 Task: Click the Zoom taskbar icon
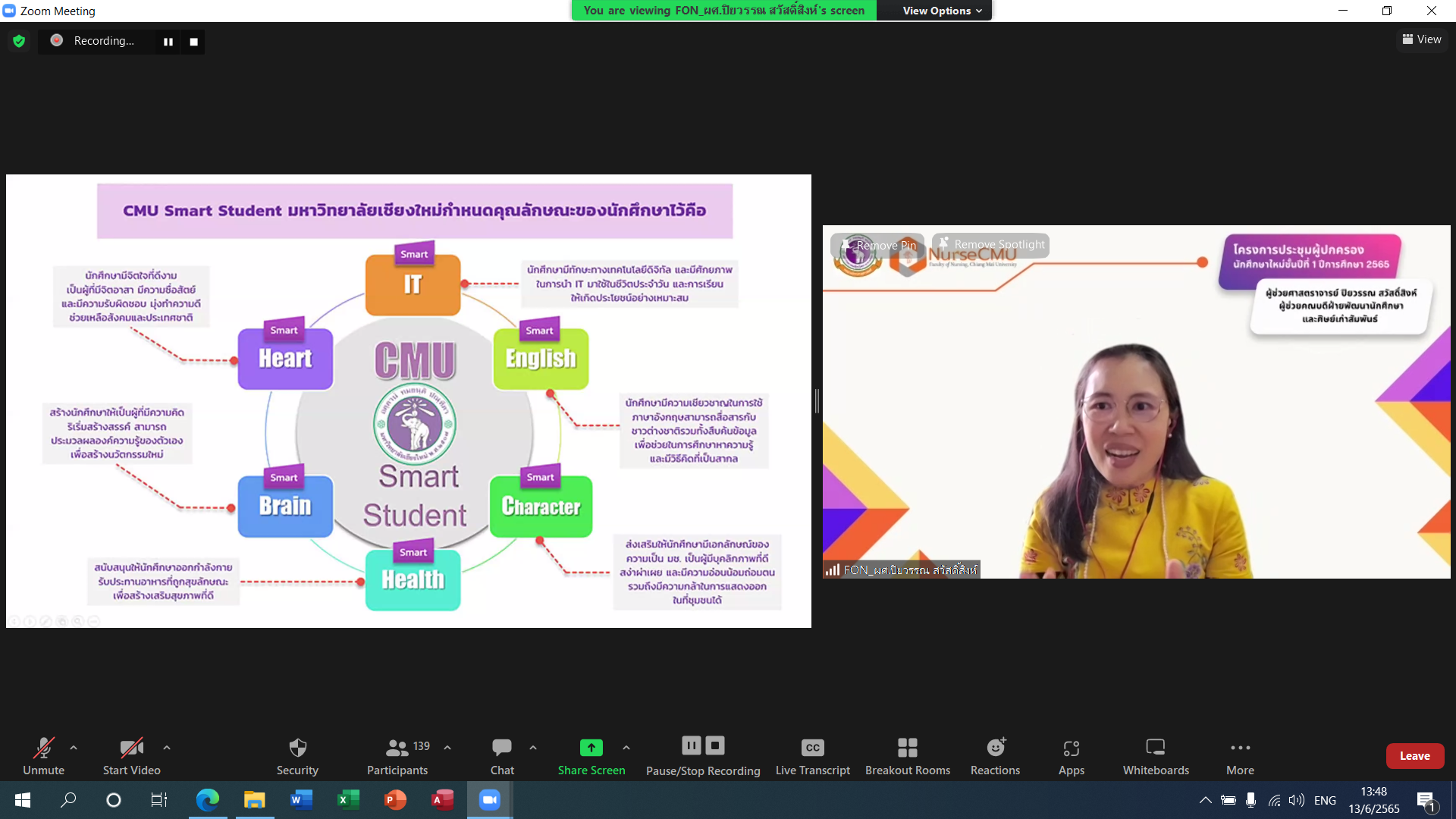coord(490,800)
